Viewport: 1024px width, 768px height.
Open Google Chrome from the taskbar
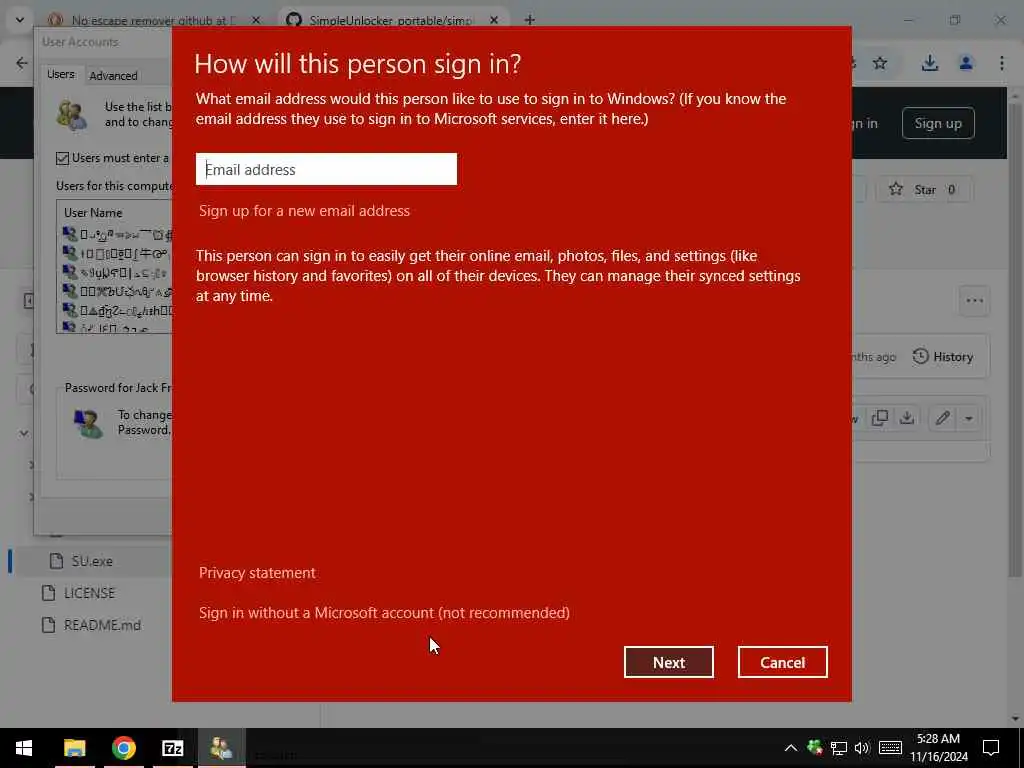tap(123, 748)
